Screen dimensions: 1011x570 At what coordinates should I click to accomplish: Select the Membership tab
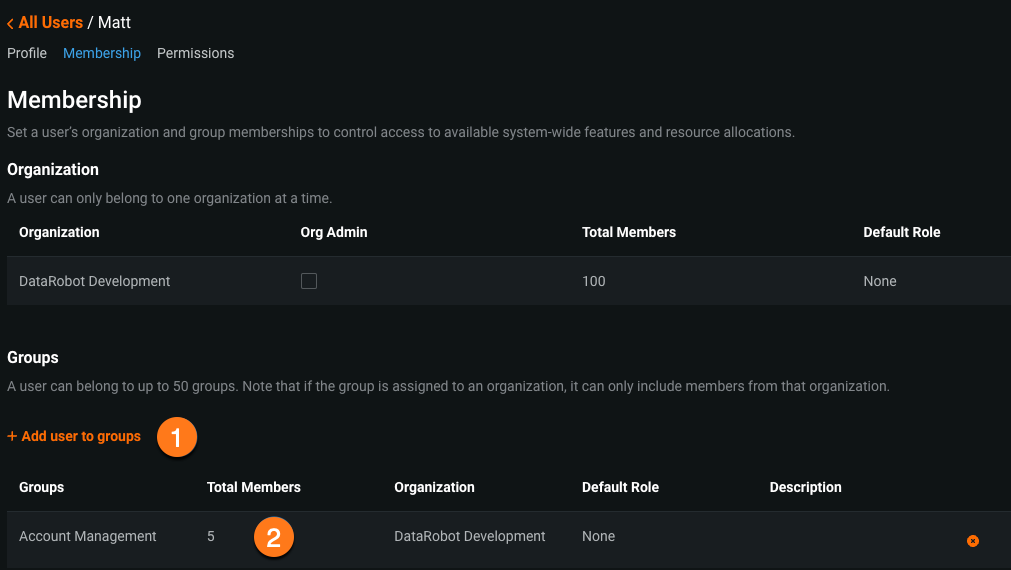(102, 53)
